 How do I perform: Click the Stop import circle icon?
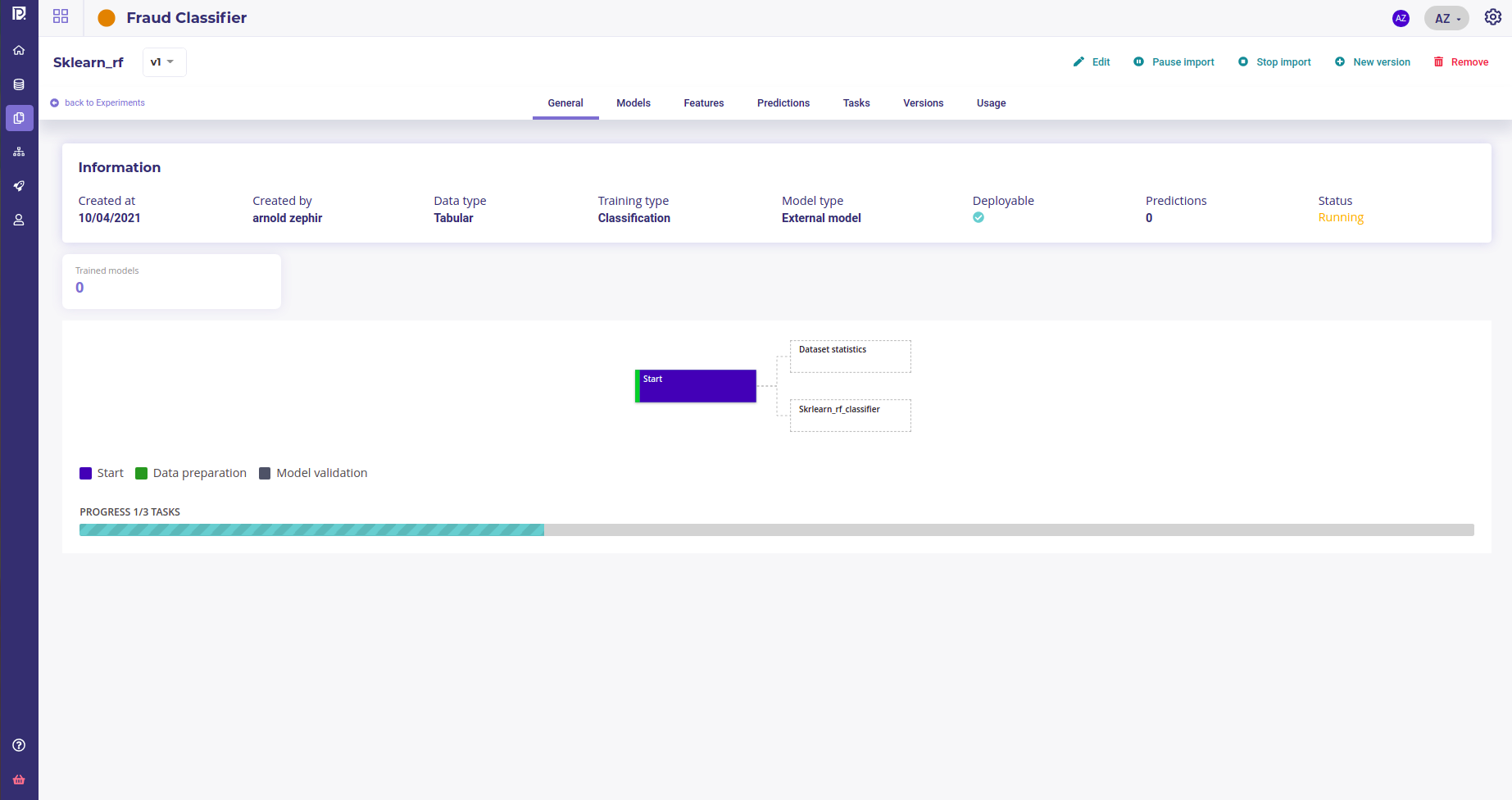[x=1242, y=61]
